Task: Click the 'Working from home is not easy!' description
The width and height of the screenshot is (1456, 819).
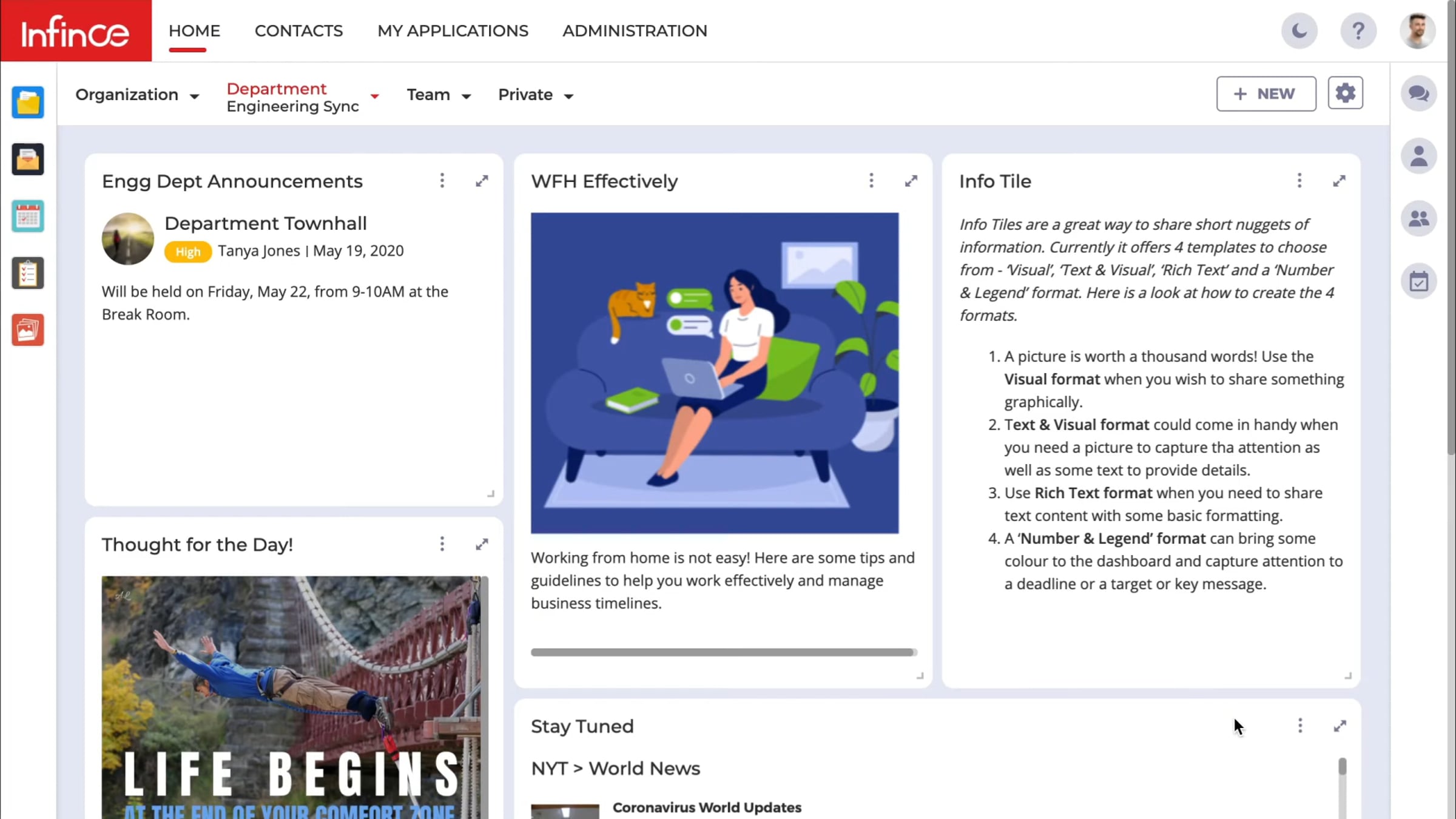Action: (723, 581)
